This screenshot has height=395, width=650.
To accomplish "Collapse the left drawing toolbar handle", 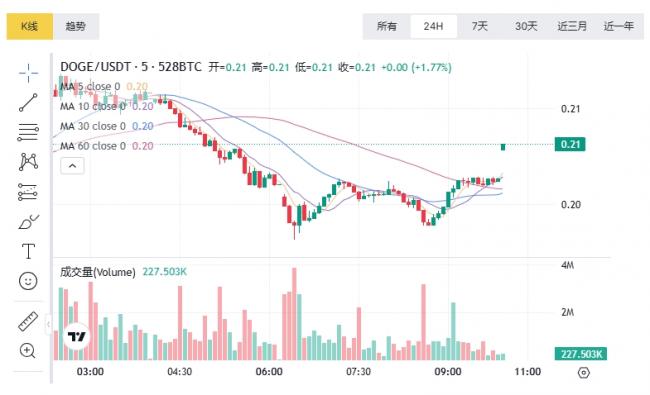I will 48,324.
